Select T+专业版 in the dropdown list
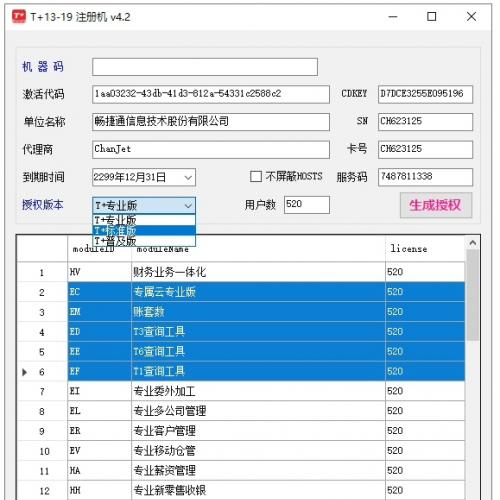Viewport: 500px width, 500px height. click(144, 220)
